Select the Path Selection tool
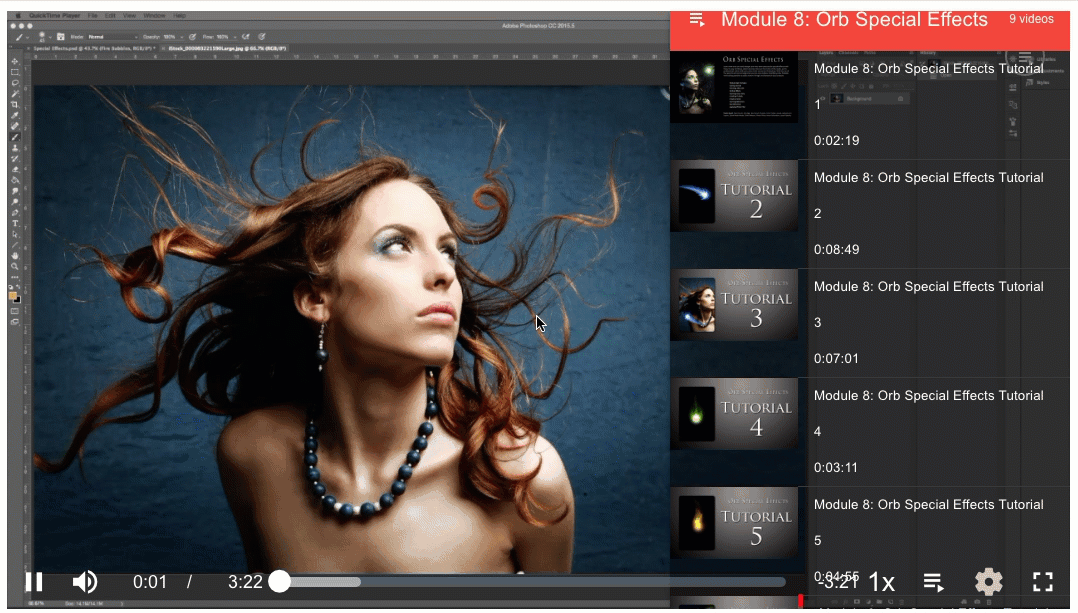Viewport: 1078px width, 613px height. click(x=14, y=234)
